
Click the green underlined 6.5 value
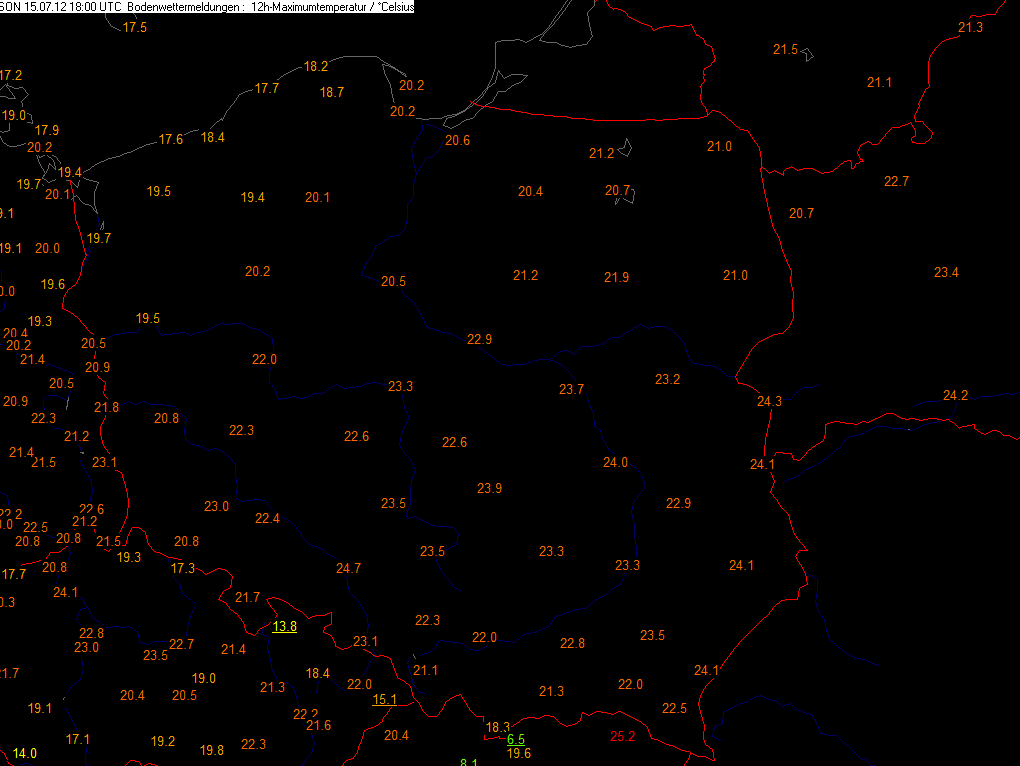tap(516, 739)
